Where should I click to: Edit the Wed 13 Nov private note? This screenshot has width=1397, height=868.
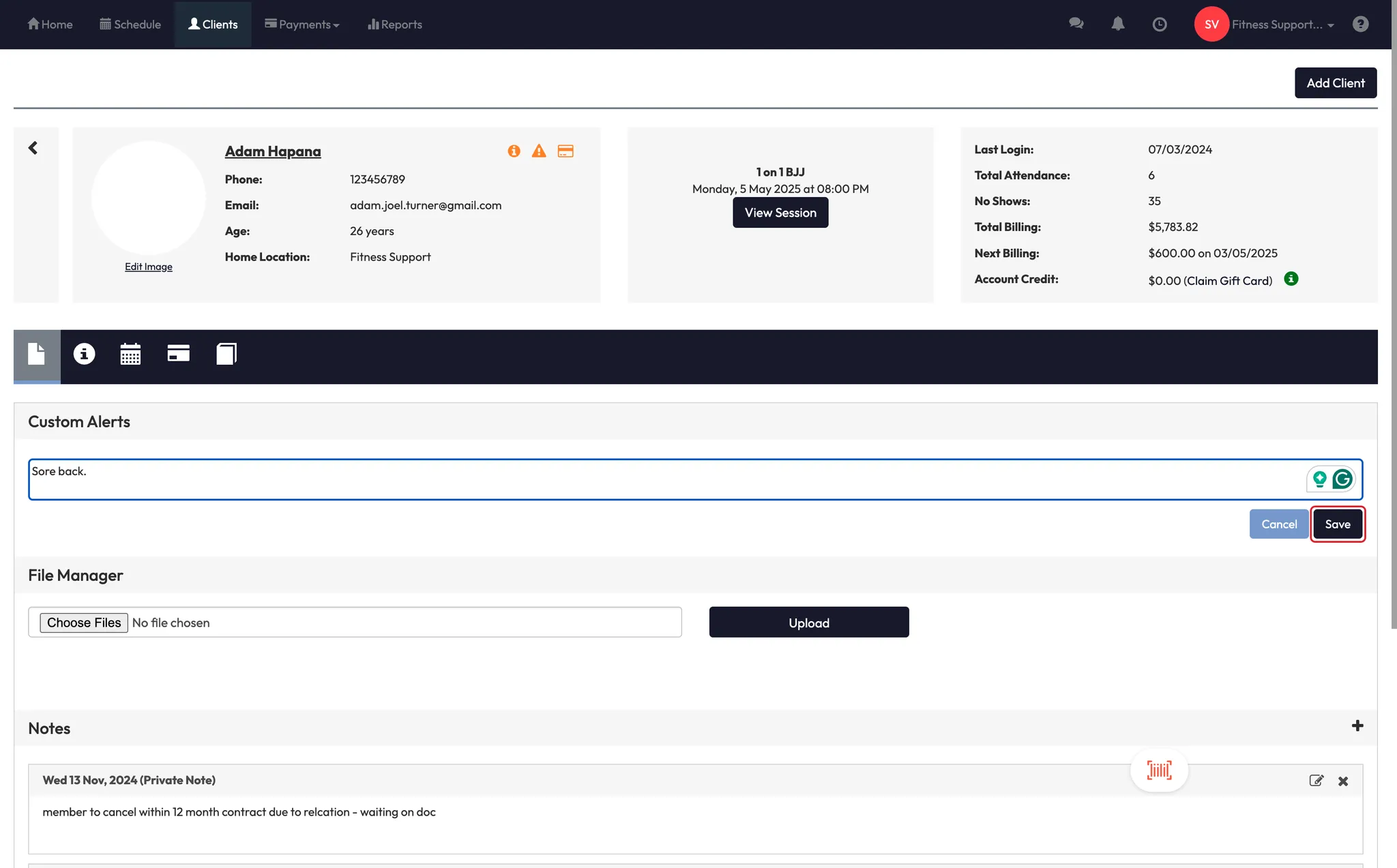pos(1316,781)
